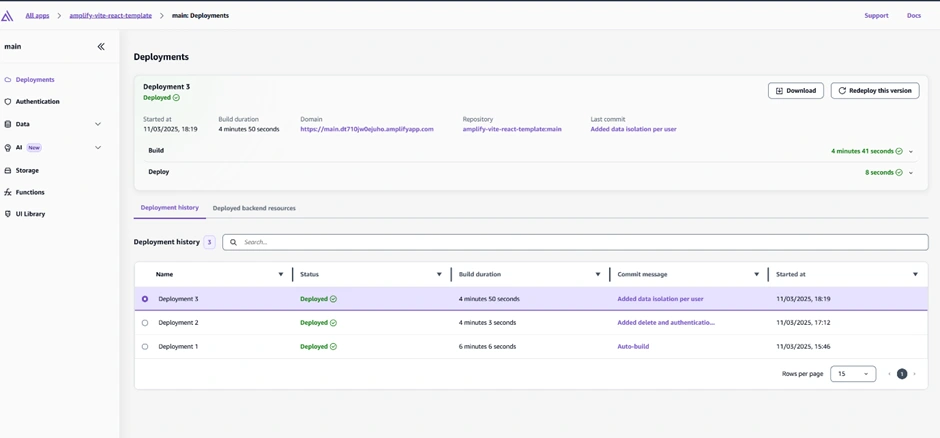Image resolution: width=940 pixels, height=438 pixels.
Task: Click Redeploy this version button
Action: click(x=875, y=91)
